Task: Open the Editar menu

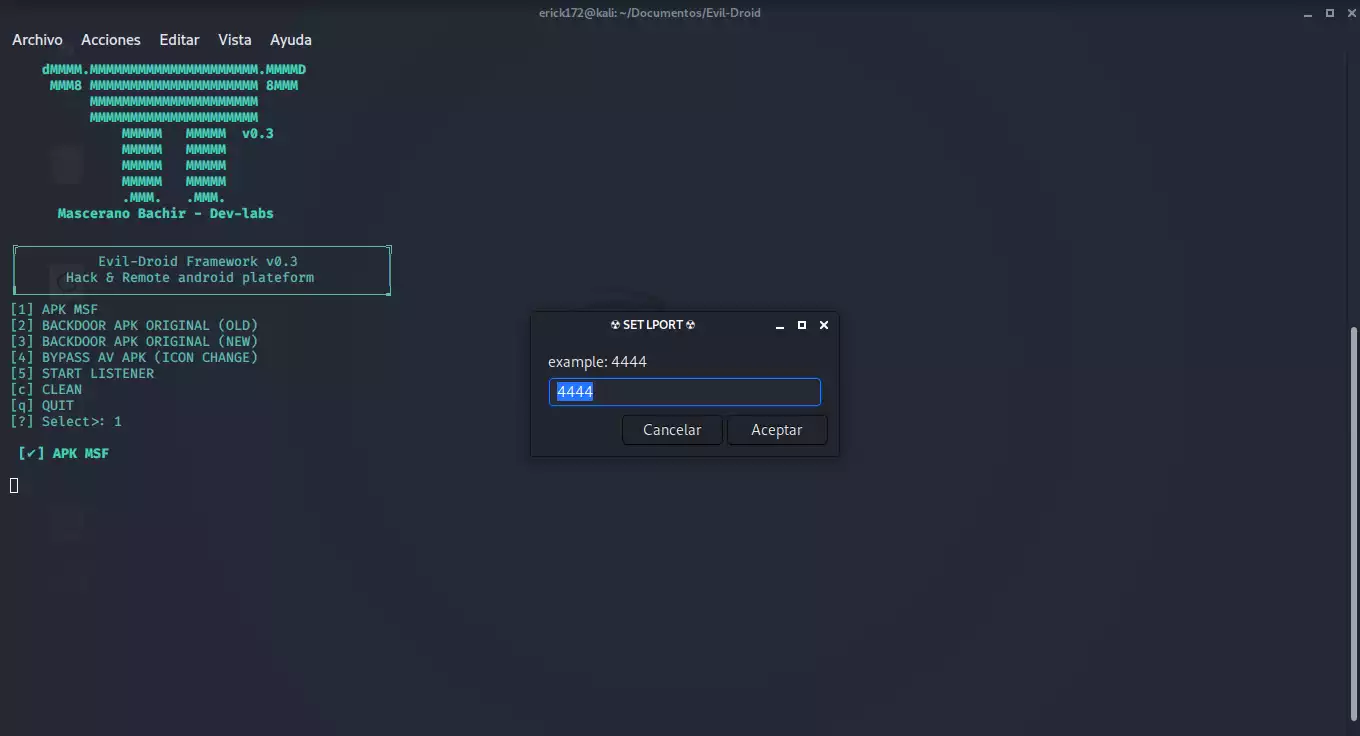Action: coord(179,40)
